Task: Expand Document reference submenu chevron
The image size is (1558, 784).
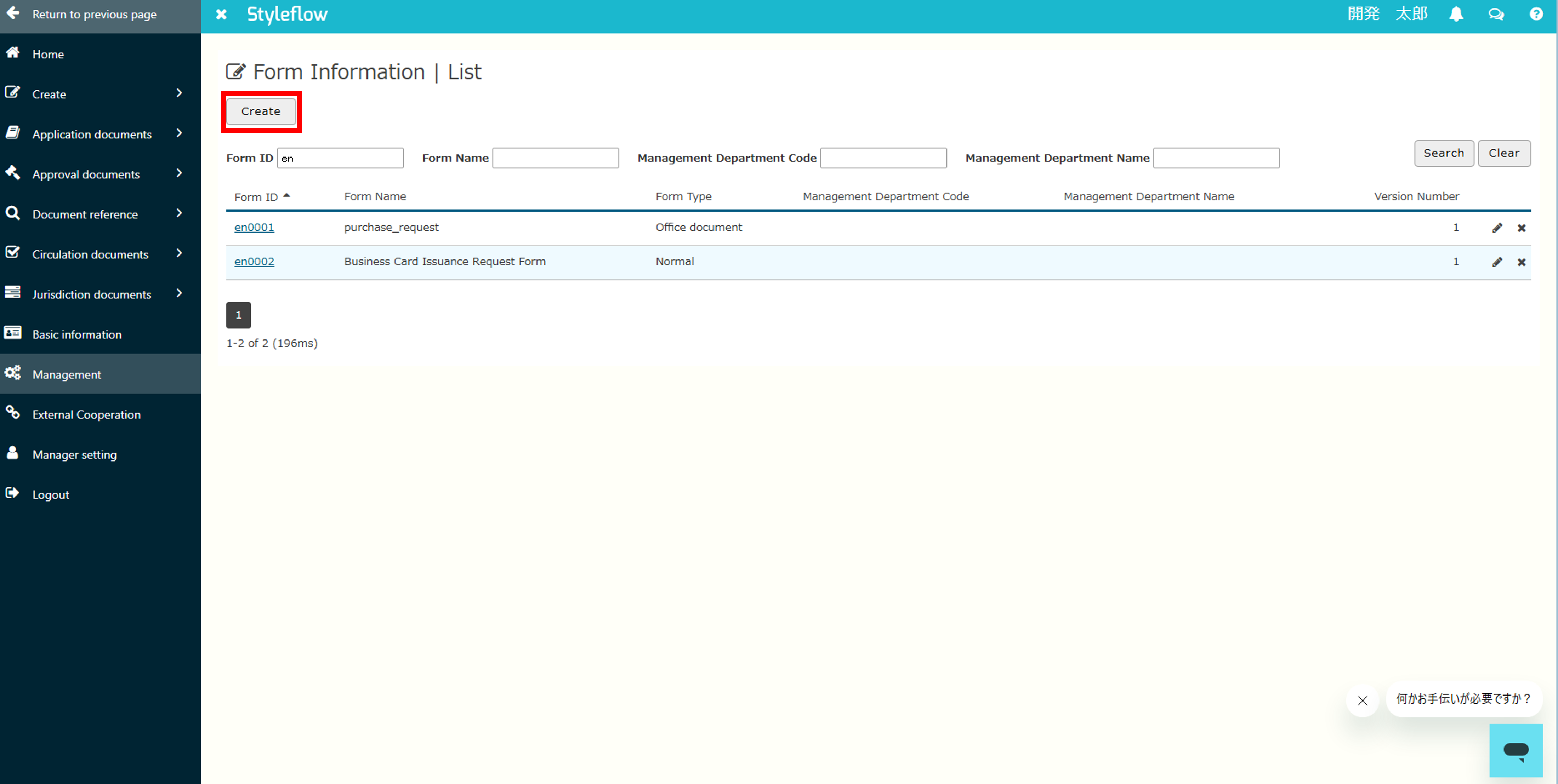Action: point(179,213)
